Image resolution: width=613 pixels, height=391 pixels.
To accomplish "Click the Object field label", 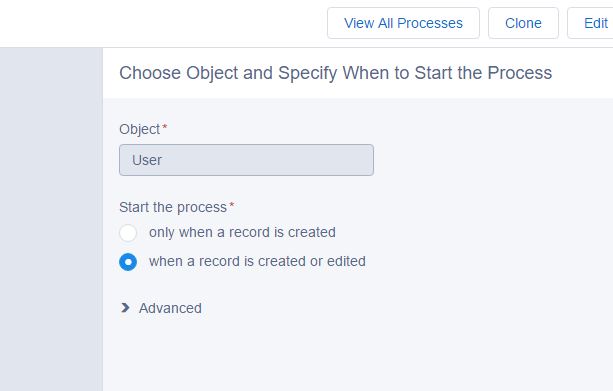I will point(140,129).
